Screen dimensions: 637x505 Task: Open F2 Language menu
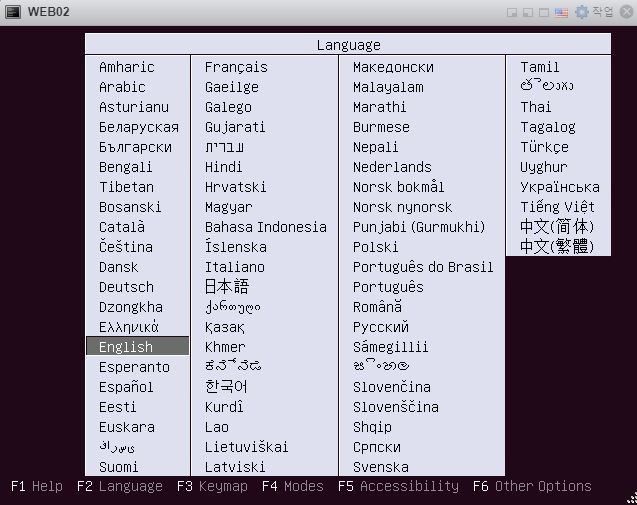tap(120, 486)
